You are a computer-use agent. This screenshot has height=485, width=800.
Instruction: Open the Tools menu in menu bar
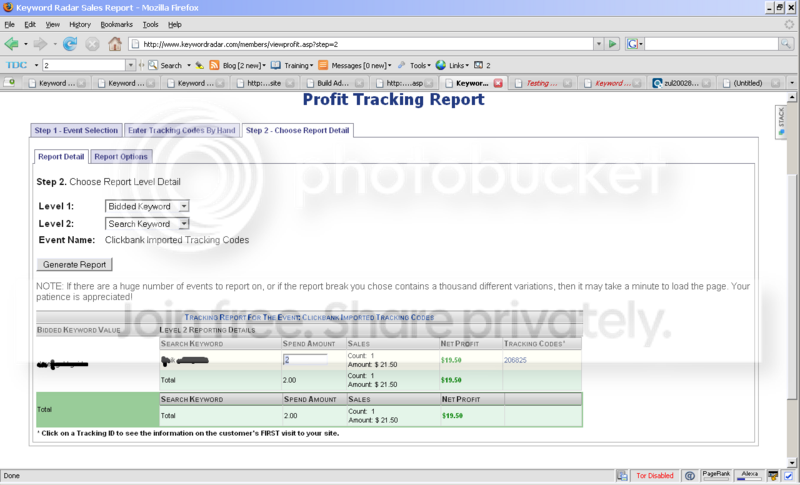(x=150, y=24)
